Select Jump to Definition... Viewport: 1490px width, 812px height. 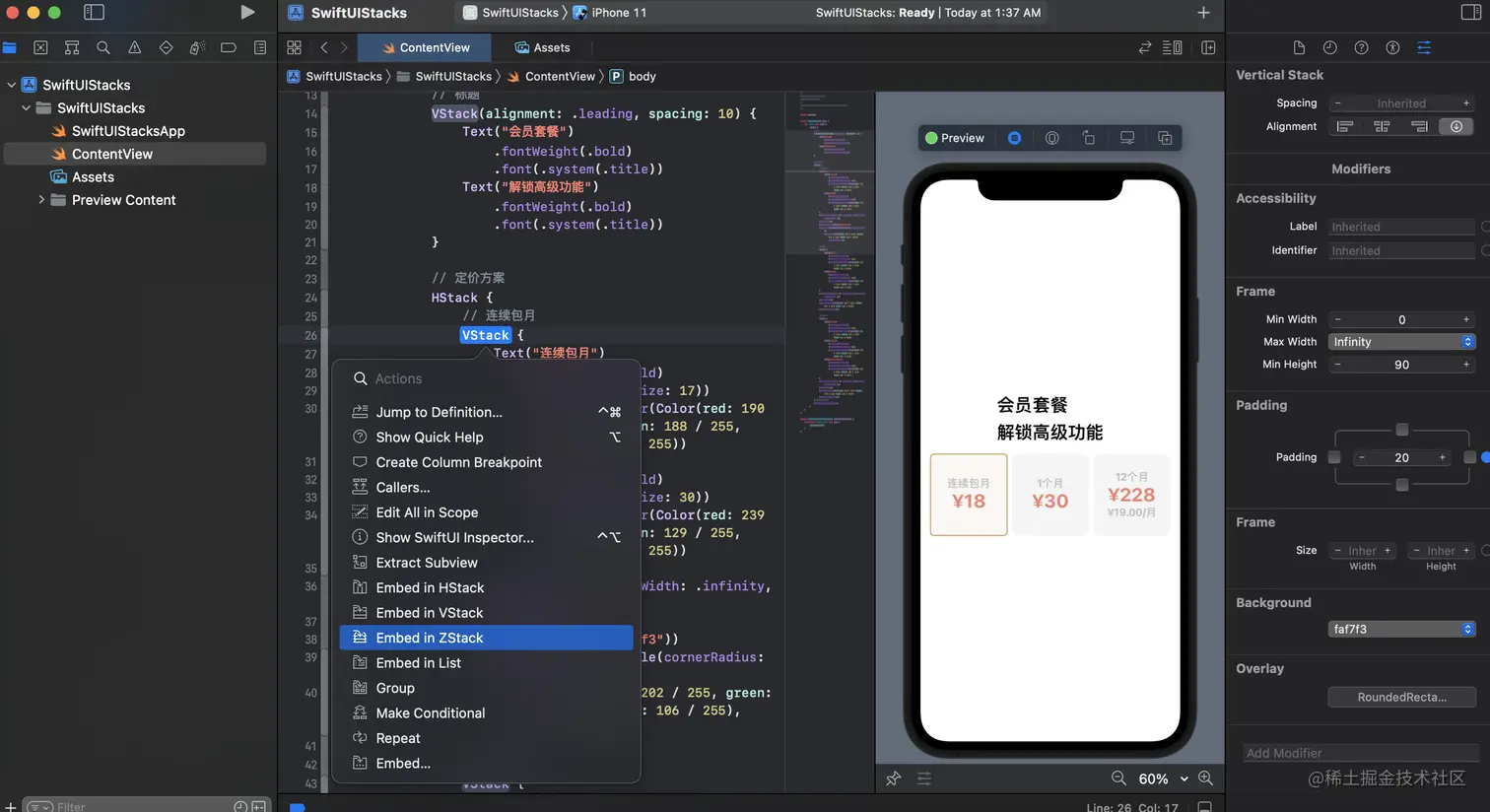point(487,412)
